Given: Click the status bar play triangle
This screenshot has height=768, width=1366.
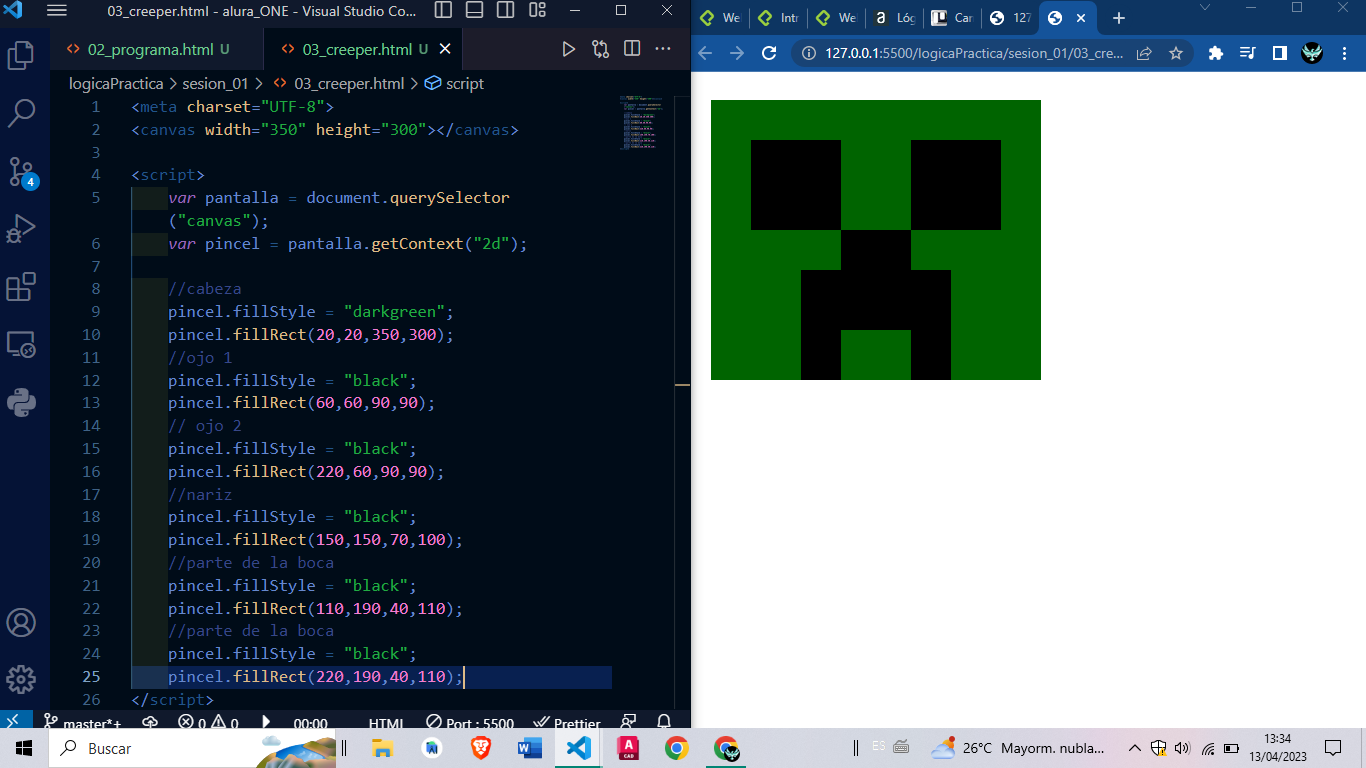Looking at the screenshot, I should tap(266, 723).
